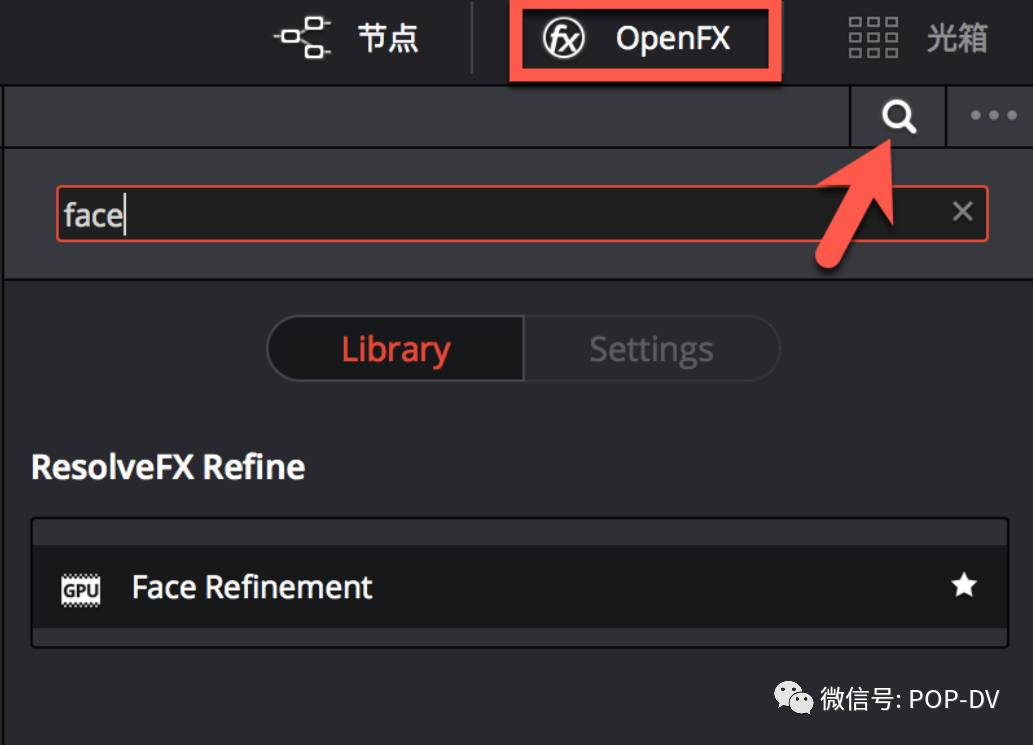
Task: Toggle the magnifier search icon
Action: pos(899,117)
